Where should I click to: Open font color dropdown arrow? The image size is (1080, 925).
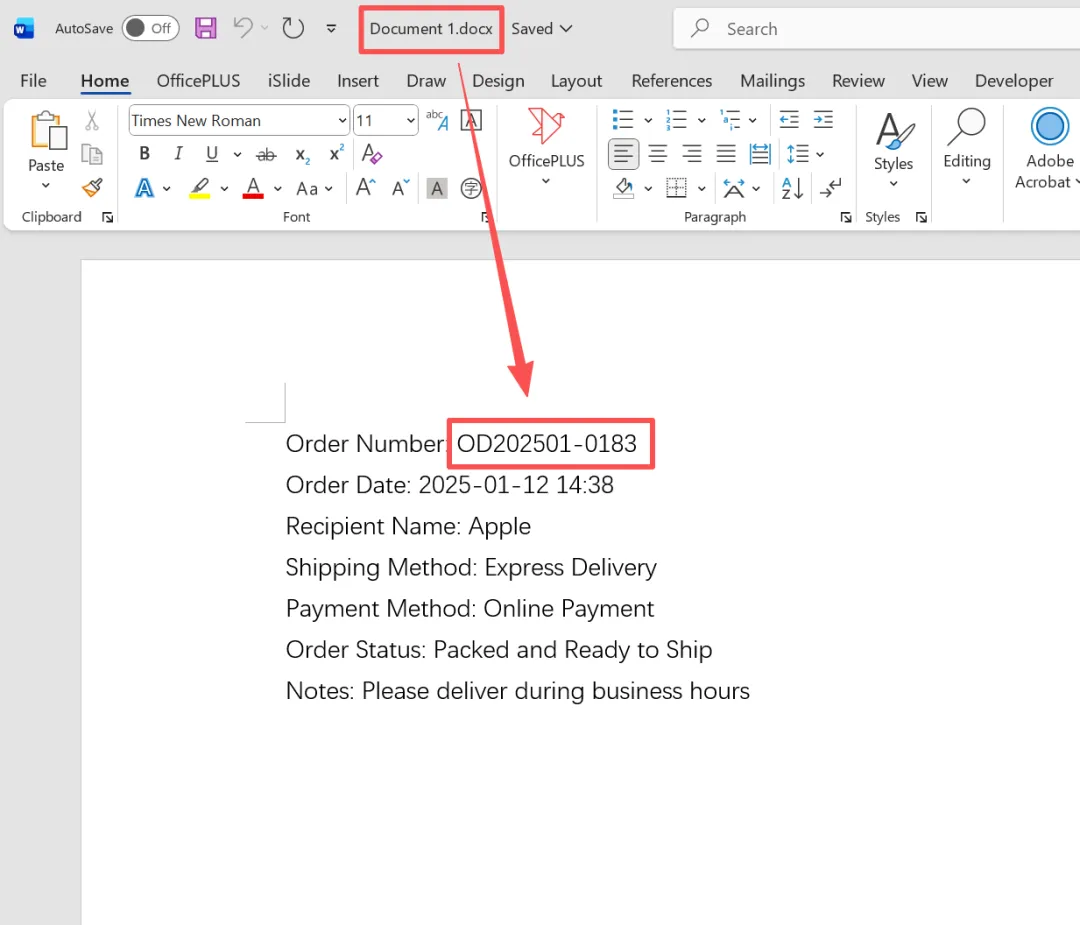[278, 189]
